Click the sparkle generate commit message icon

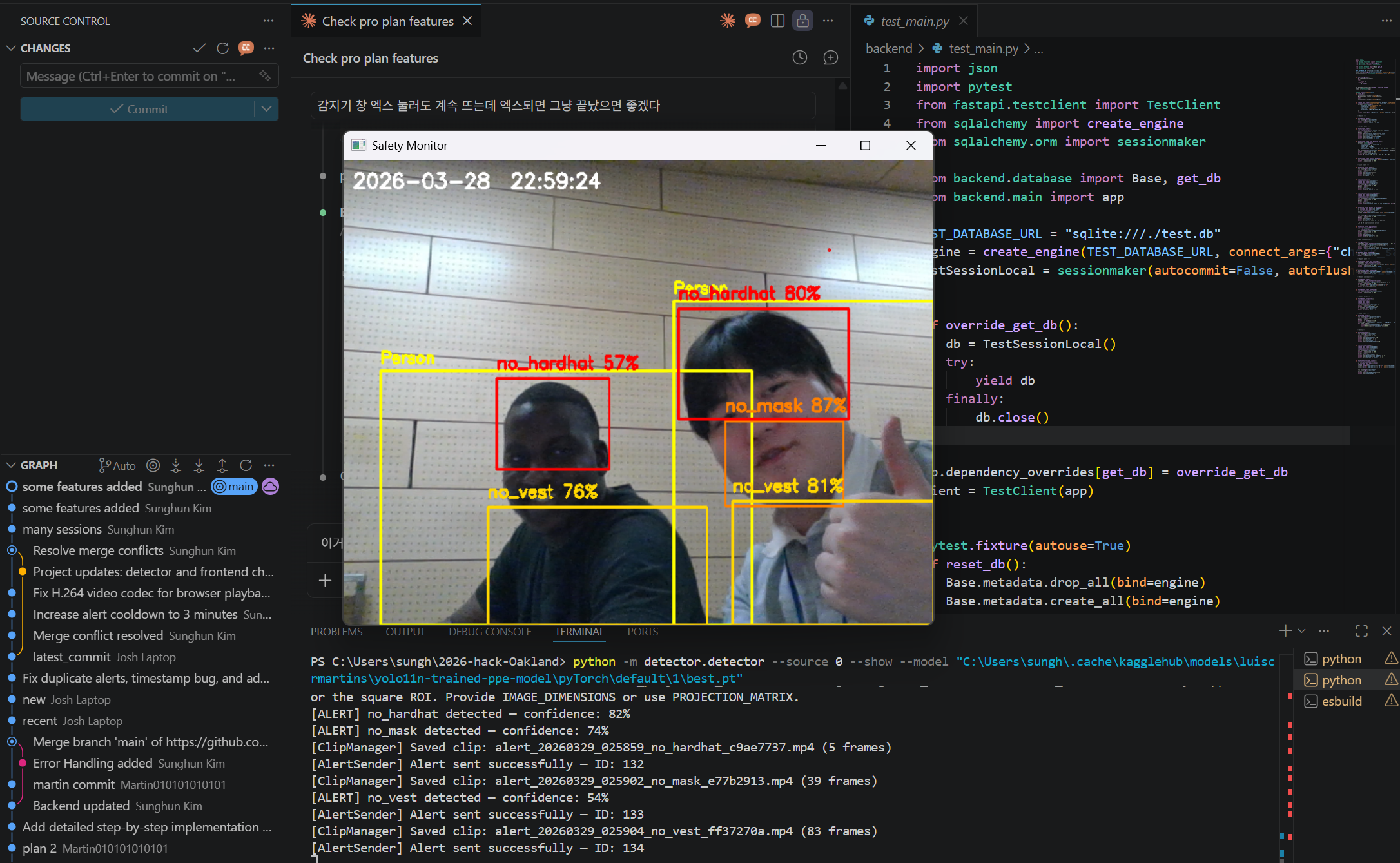click(x=265, y=76)
